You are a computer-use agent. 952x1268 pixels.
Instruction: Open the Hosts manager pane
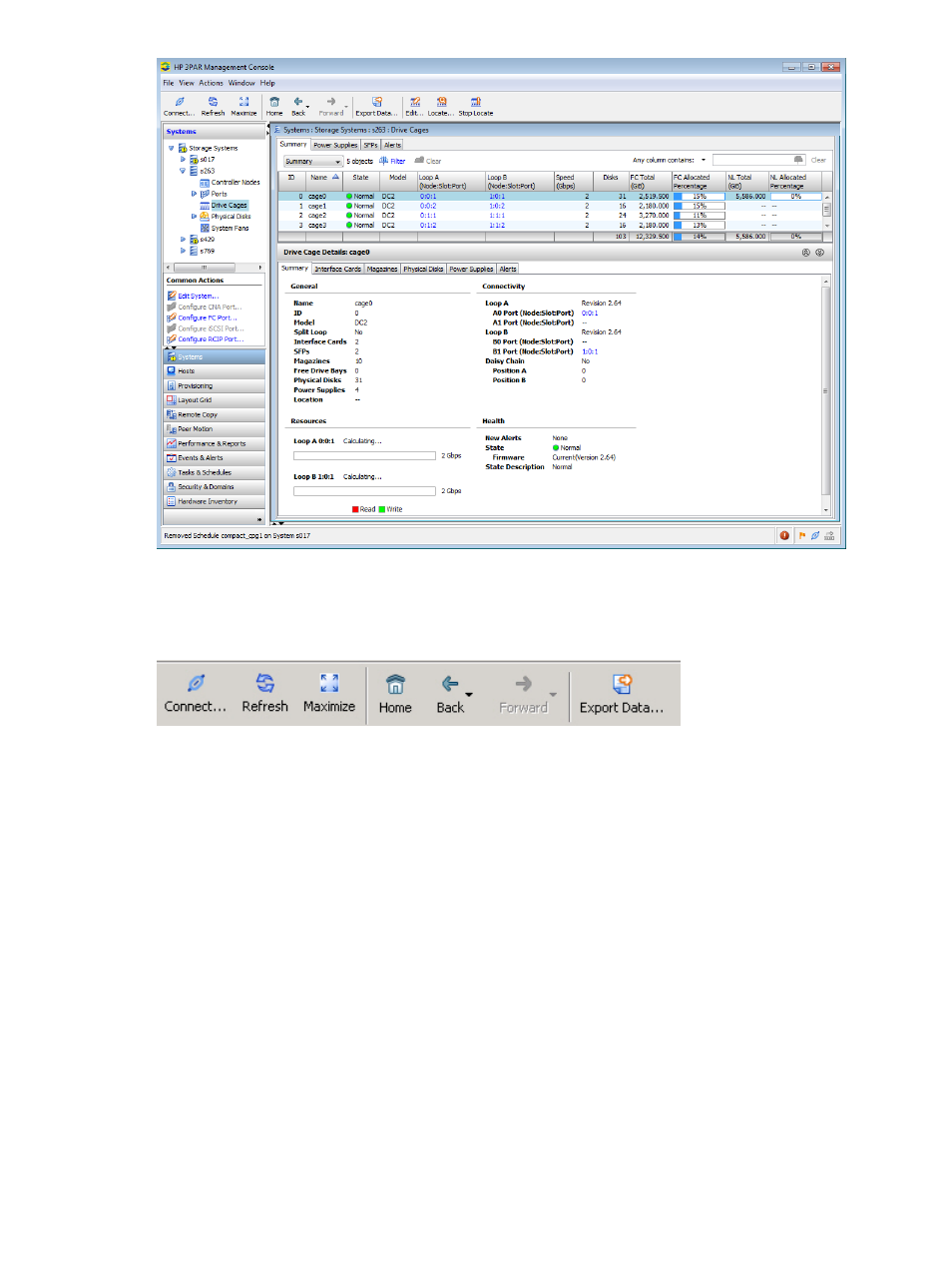pos(214,371)
